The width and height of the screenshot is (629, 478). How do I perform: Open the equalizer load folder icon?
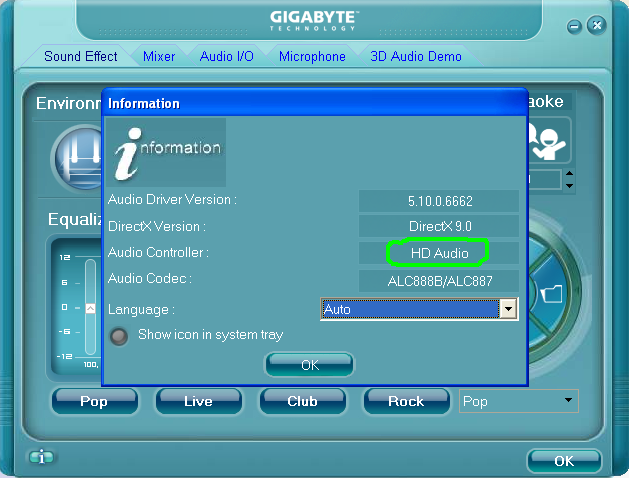point(552,294)
